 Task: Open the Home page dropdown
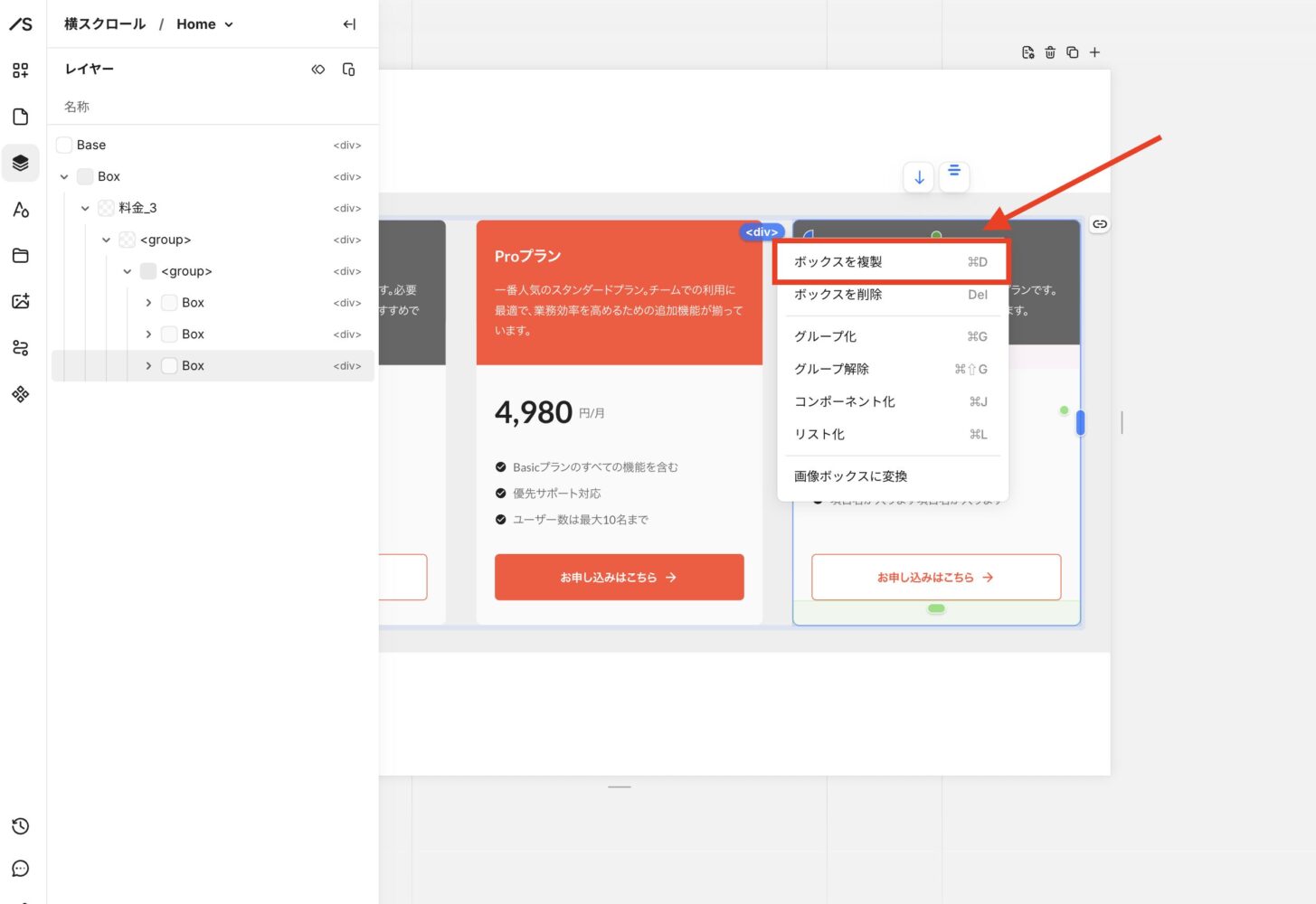pyautogui.click(x=204, y=24)
